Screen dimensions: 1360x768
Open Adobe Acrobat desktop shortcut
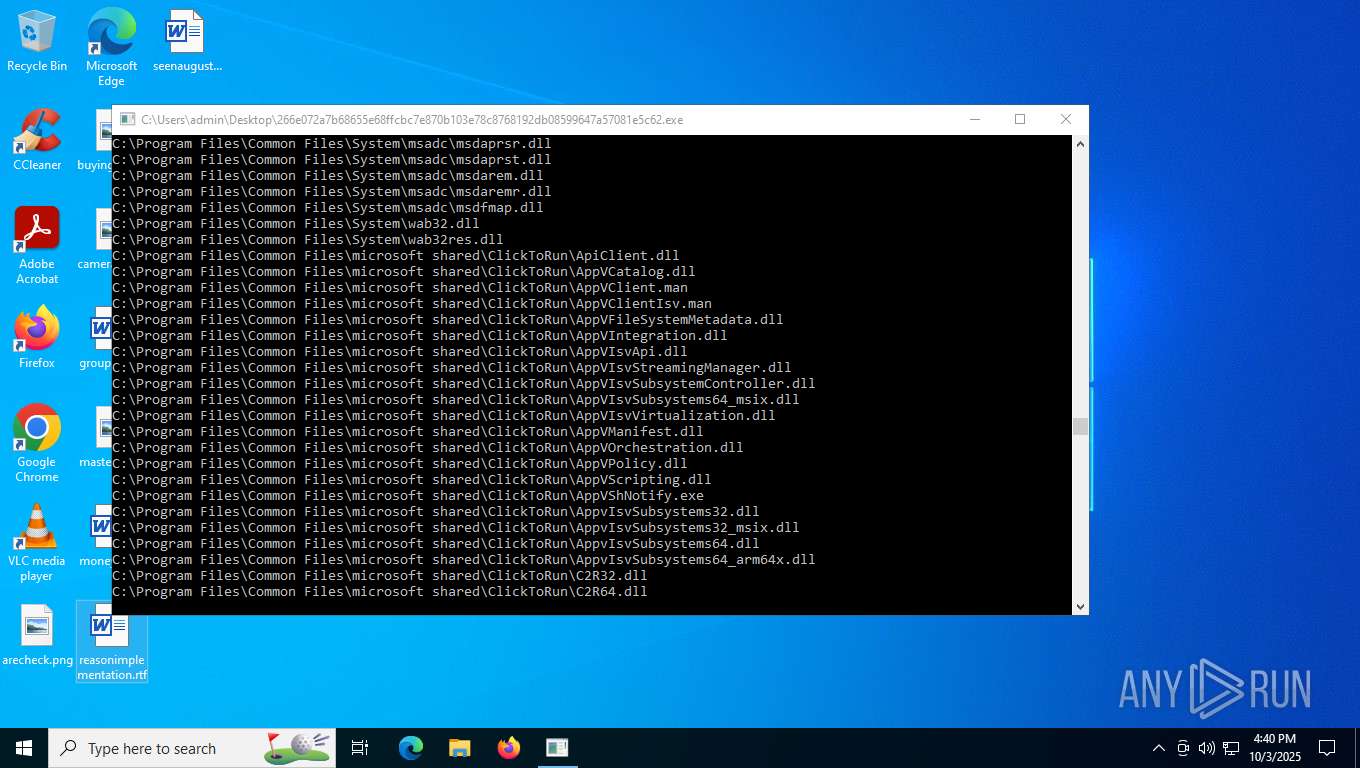pyautogui.click(x=37, y=246)
